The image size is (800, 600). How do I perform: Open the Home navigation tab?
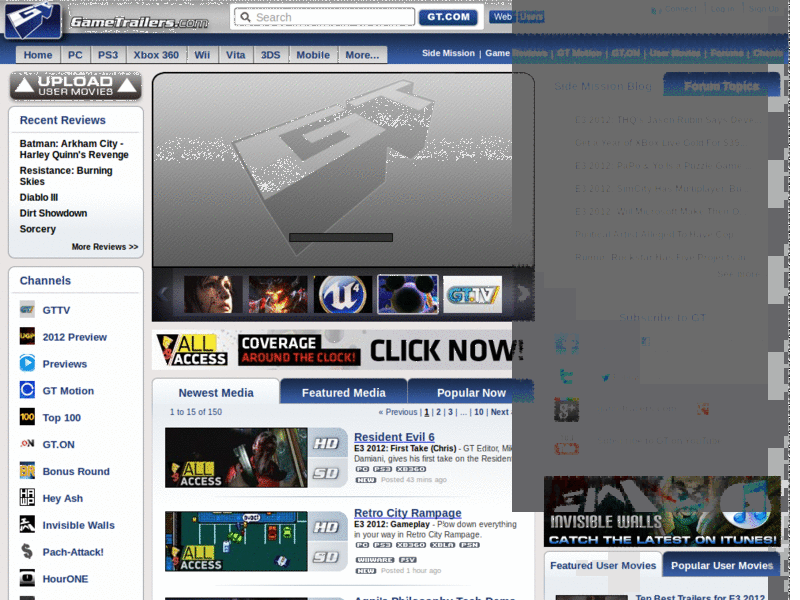click(x=38, y=55)
